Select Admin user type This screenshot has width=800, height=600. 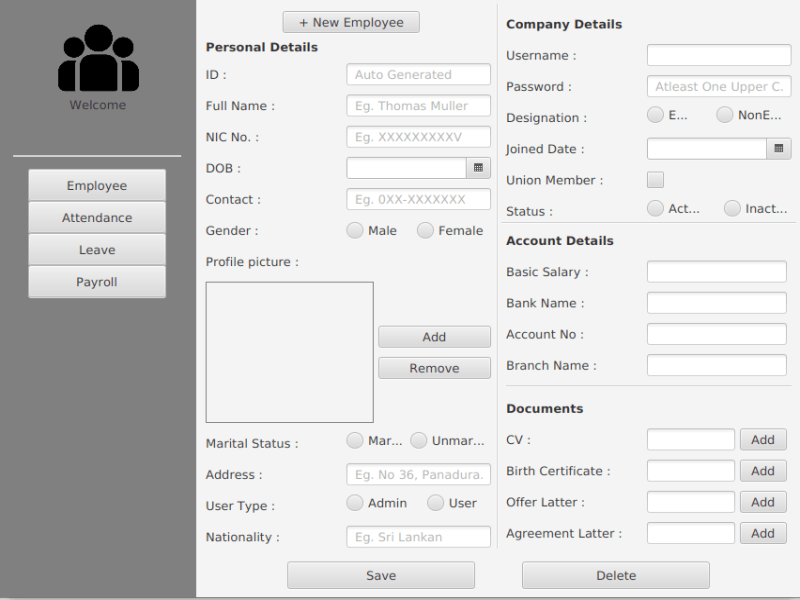click(355, 503)
